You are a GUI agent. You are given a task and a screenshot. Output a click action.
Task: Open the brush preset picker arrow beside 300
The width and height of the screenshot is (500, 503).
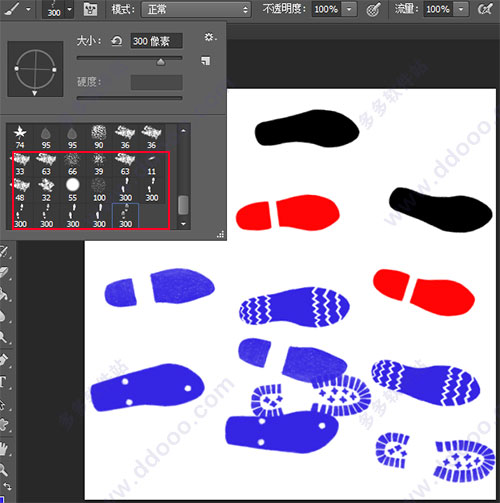[x=69, y=9]
